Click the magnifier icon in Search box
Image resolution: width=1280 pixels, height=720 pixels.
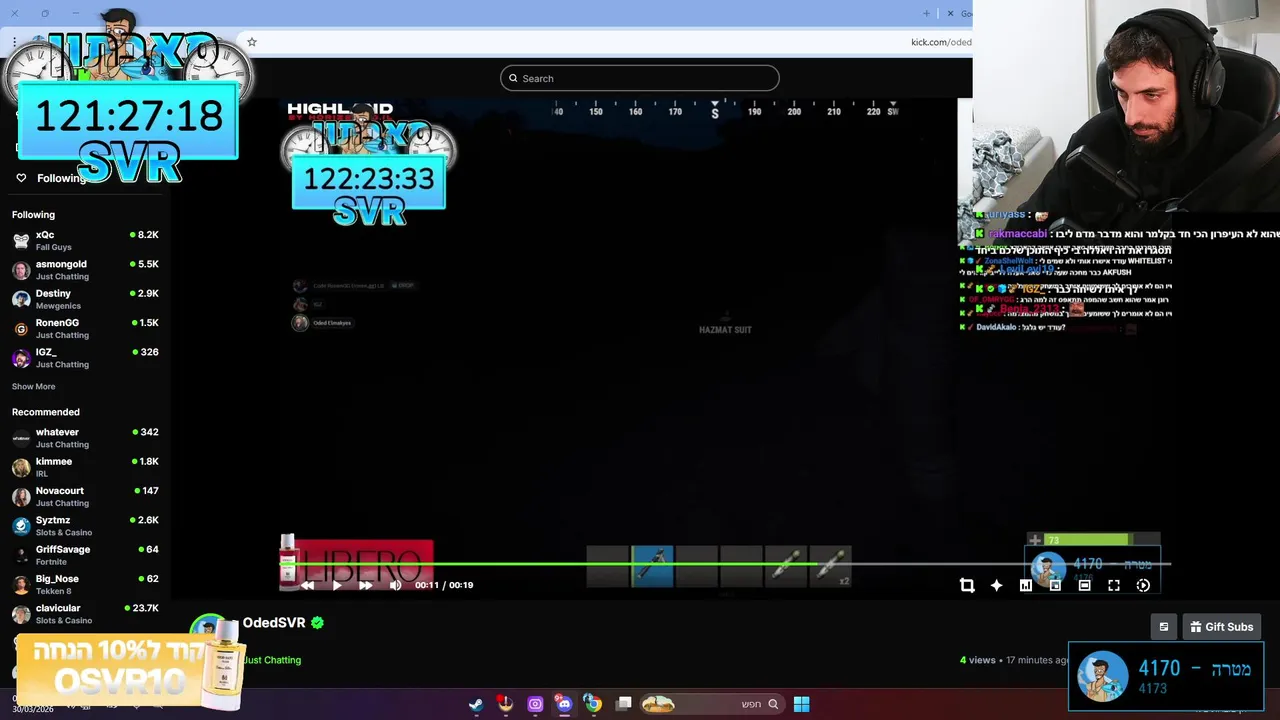514,78
